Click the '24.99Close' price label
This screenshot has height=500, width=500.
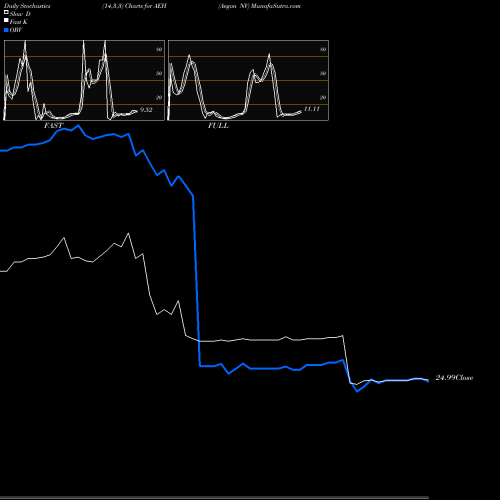(x=454, y=378)
